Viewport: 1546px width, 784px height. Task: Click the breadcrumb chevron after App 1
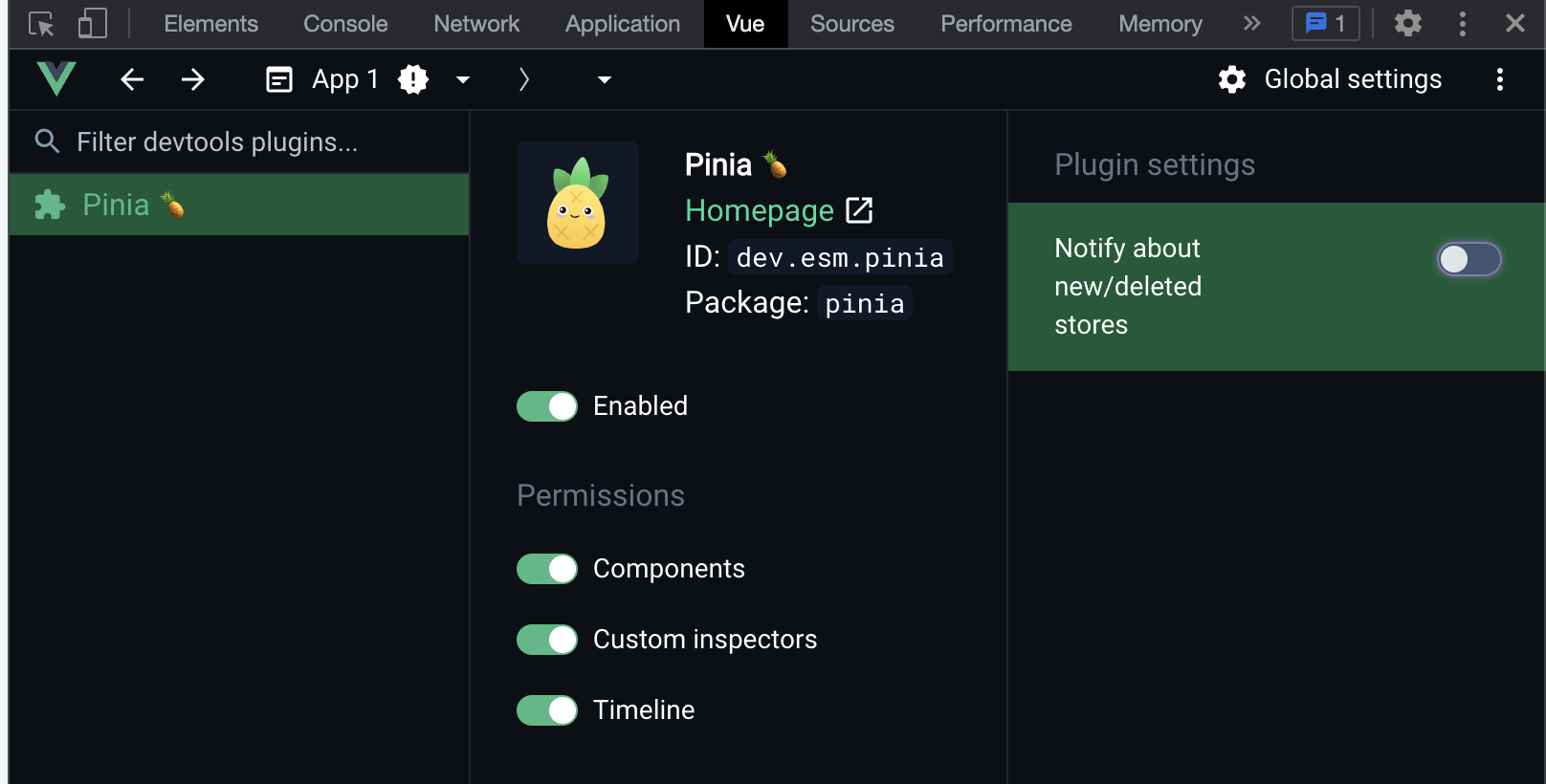[523, 79]
